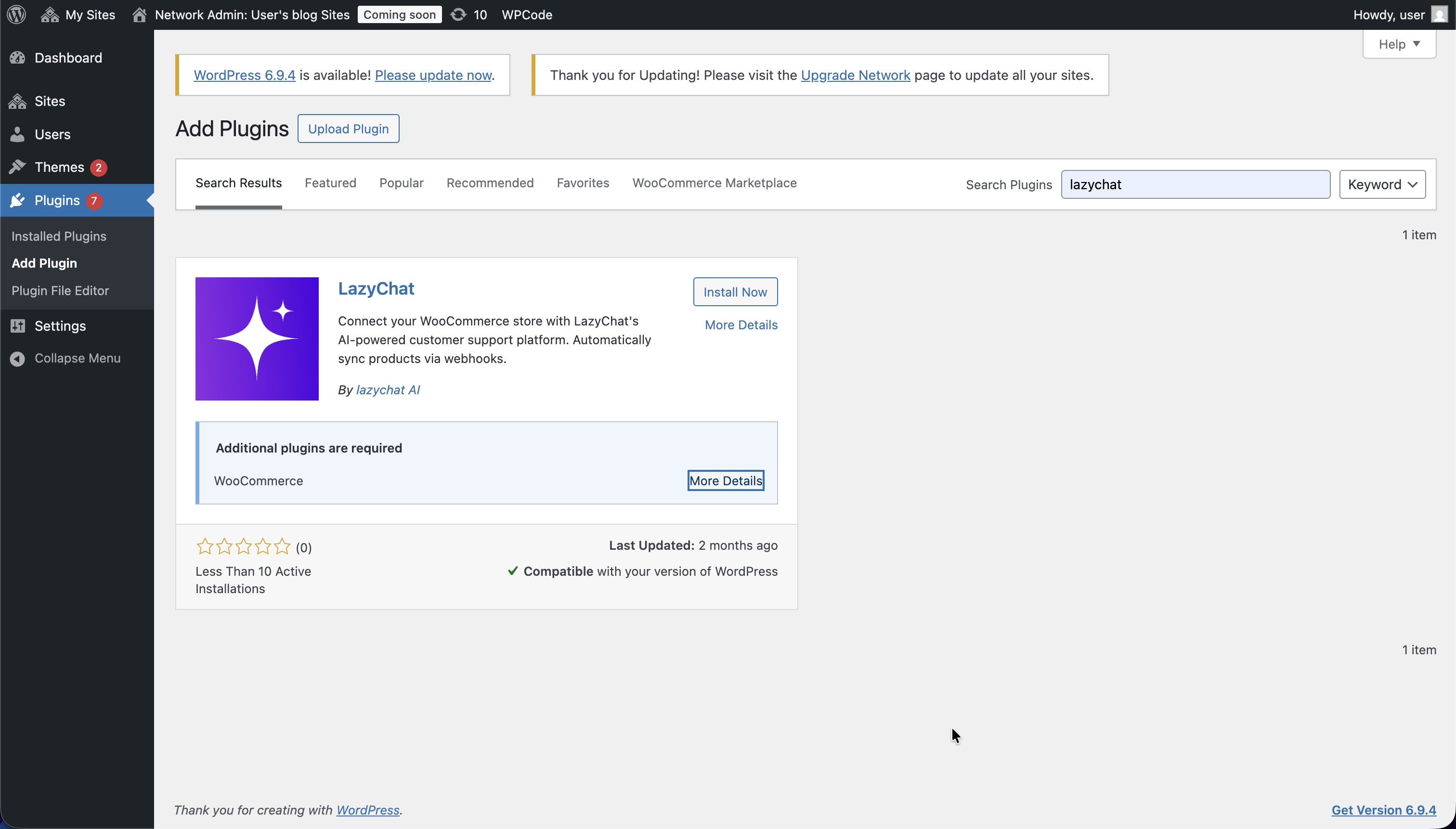Open More Details for WooCommerce requirement
Screen dimensions: 1456x829
tap(725, 480)
